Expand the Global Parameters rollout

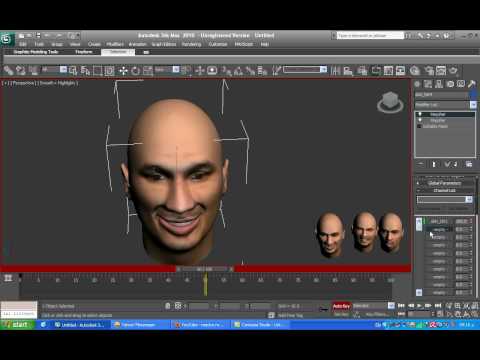coord(445,183)
